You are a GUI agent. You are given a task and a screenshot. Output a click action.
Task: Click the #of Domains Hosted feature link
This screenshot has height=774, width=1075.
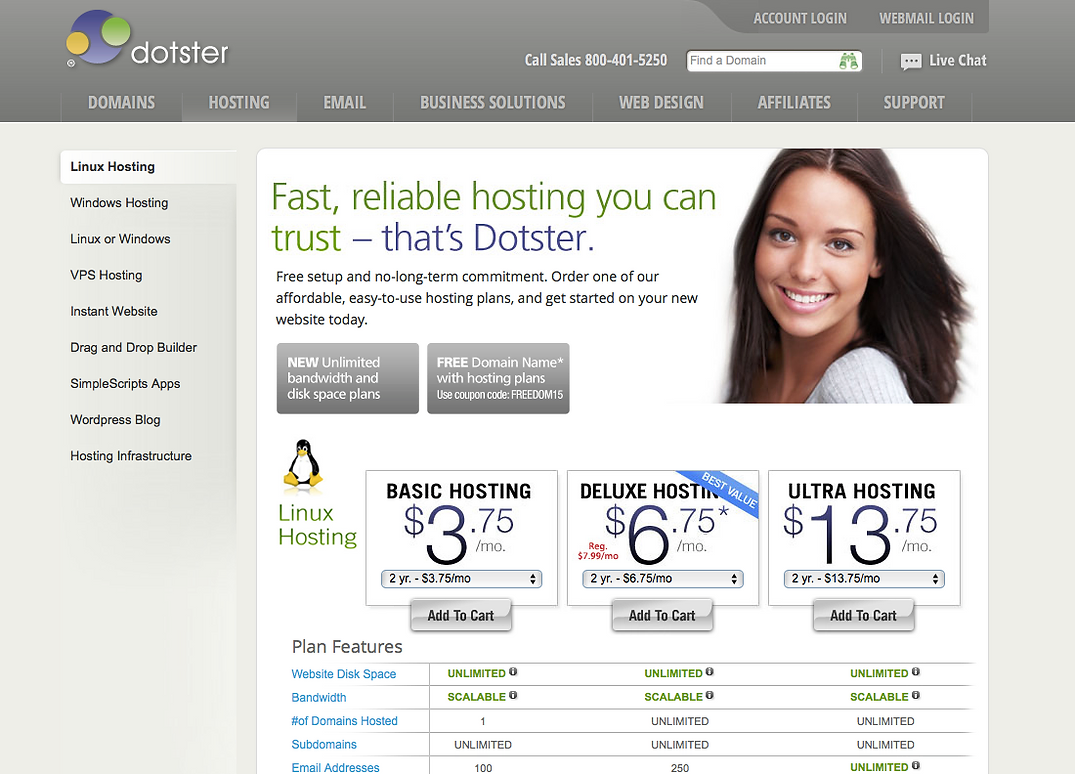(344, 721)
